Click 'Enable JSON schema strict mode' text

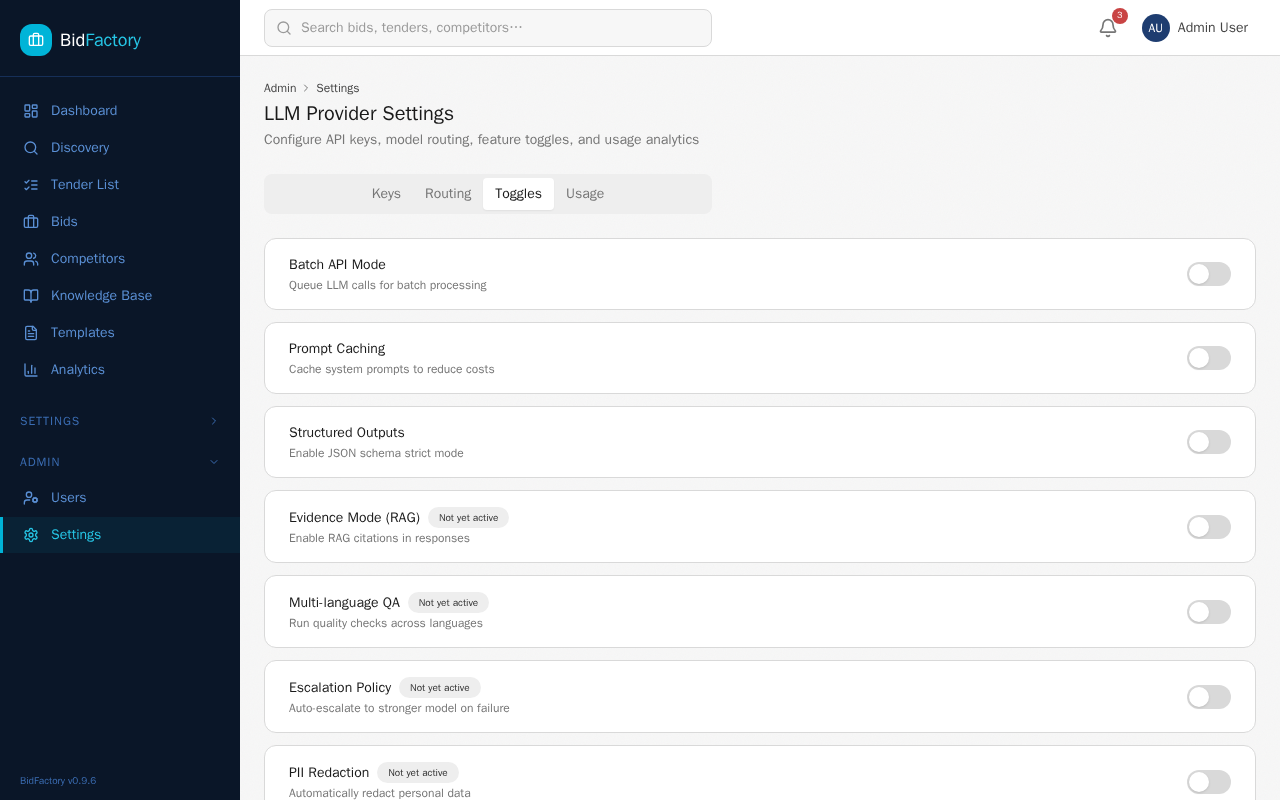pos(376,453)
